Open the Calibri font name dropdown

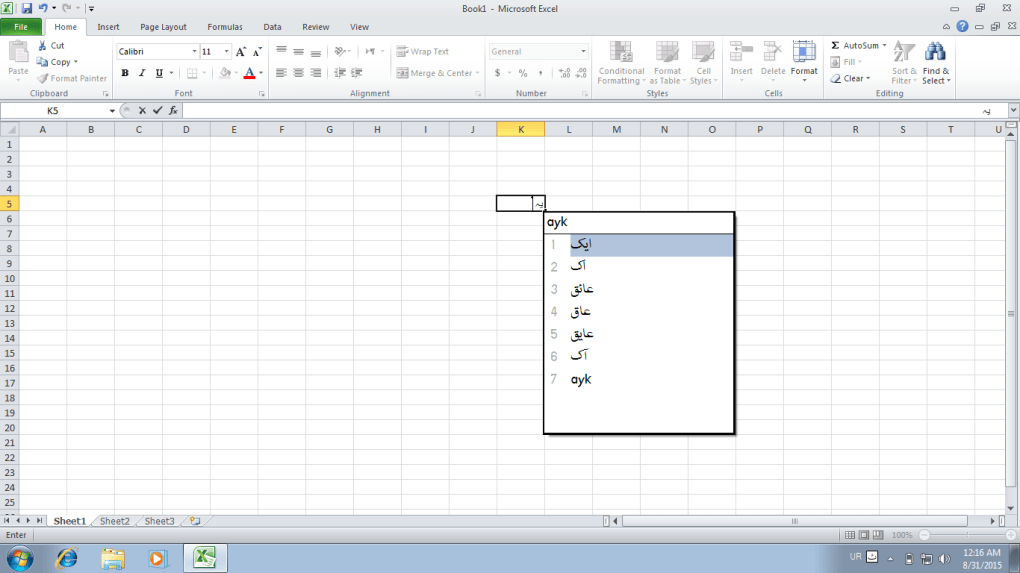click(193, 52)
